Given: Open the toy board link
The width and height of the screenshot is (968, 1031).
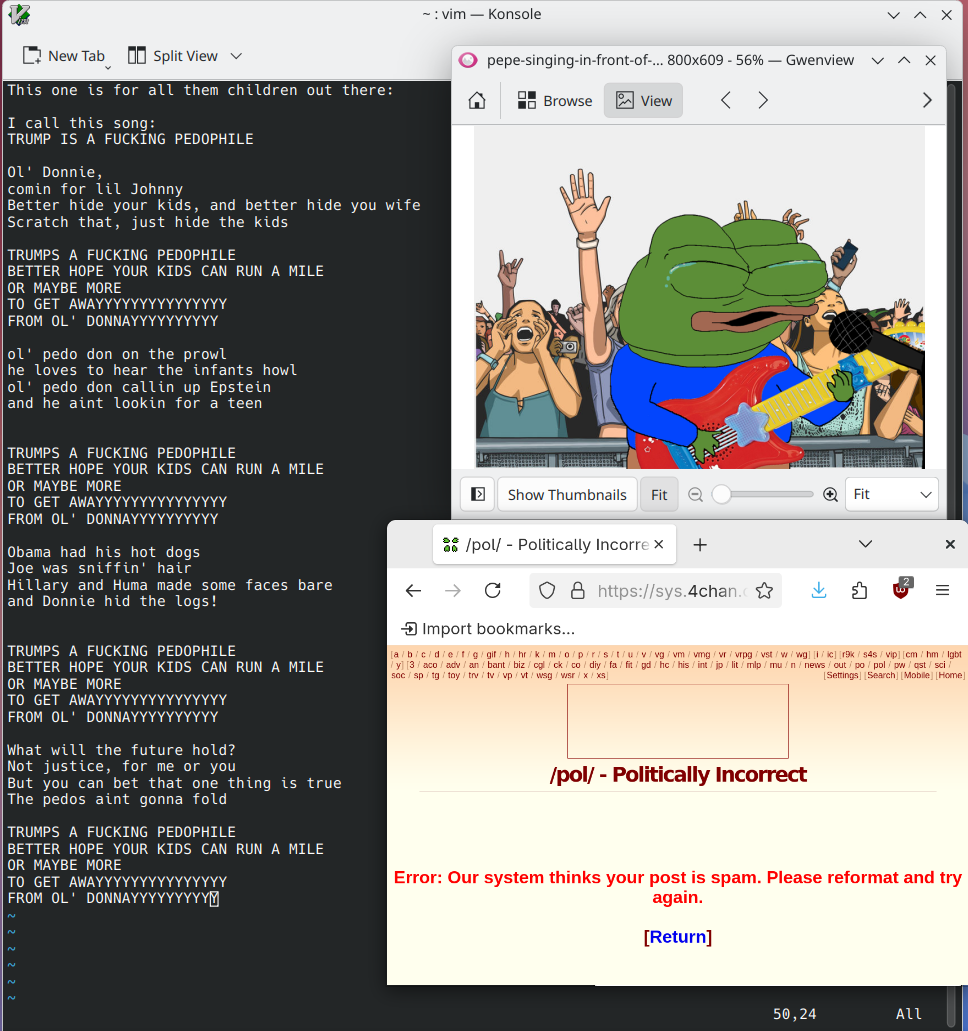Looking at the screenshot, I should (454, 675).
